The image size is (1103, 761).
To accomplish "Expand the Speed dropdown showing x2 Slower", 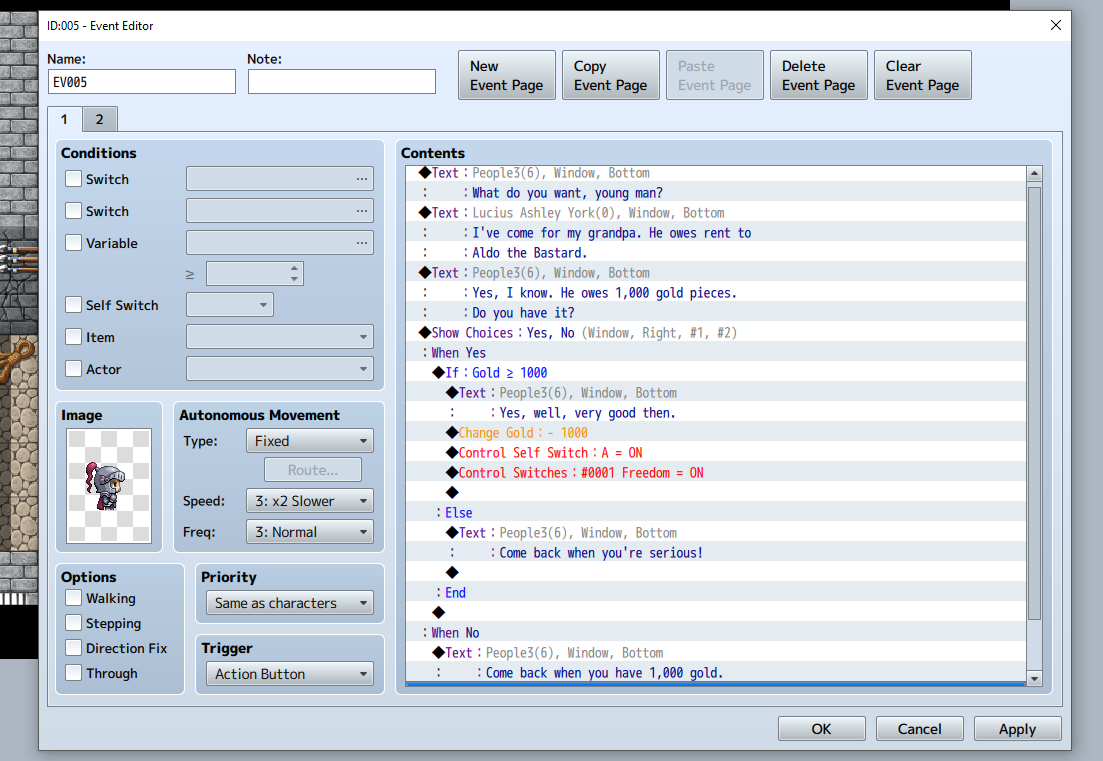I will pos(309,501).
